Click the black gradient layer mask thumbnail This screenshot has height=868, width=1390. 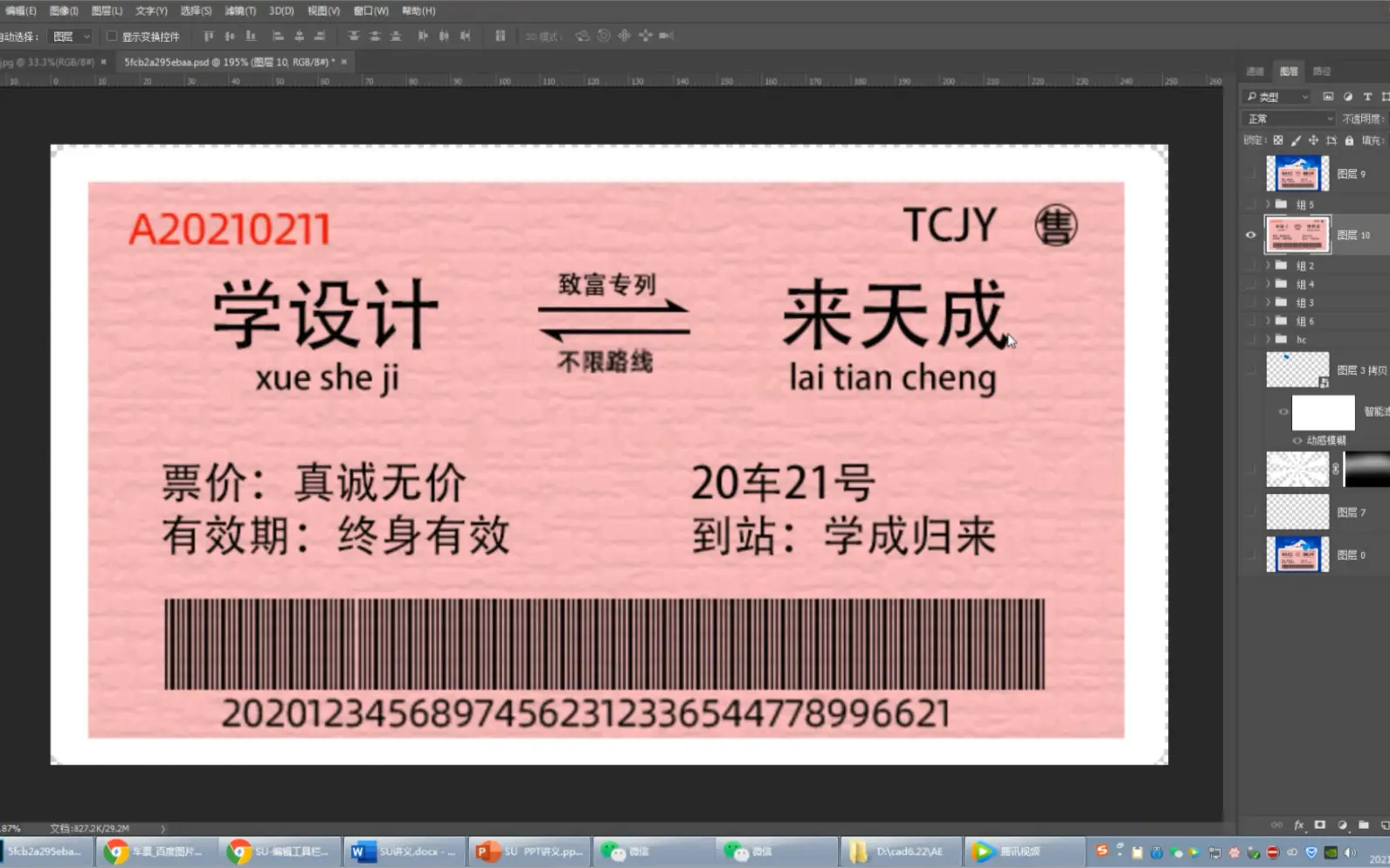[x=1366, y=470]
